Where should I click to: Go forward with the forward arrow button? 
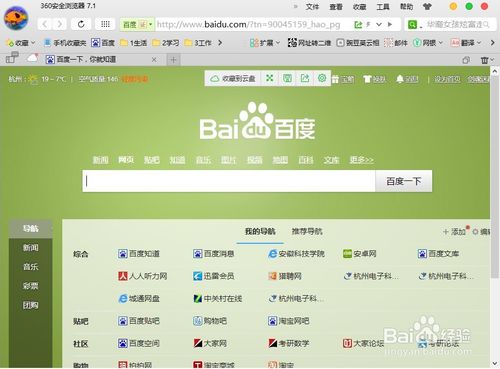(x=60, y=24)
